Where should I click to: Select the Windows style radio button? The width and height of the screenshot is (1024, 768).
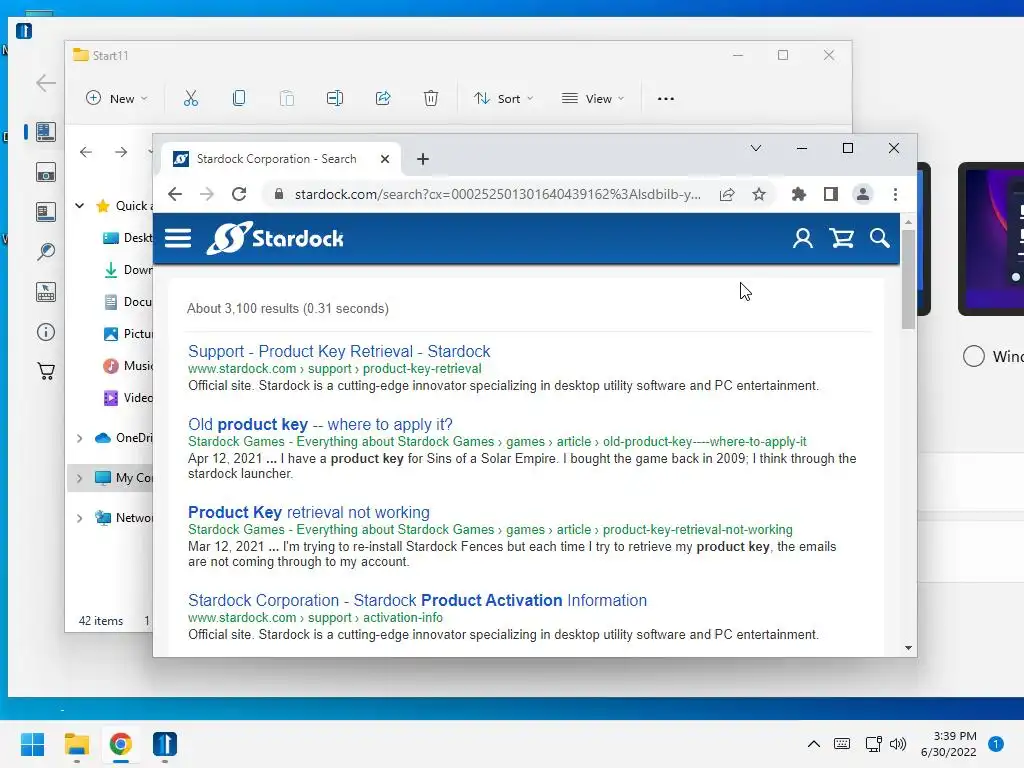[x=974, y=356]
